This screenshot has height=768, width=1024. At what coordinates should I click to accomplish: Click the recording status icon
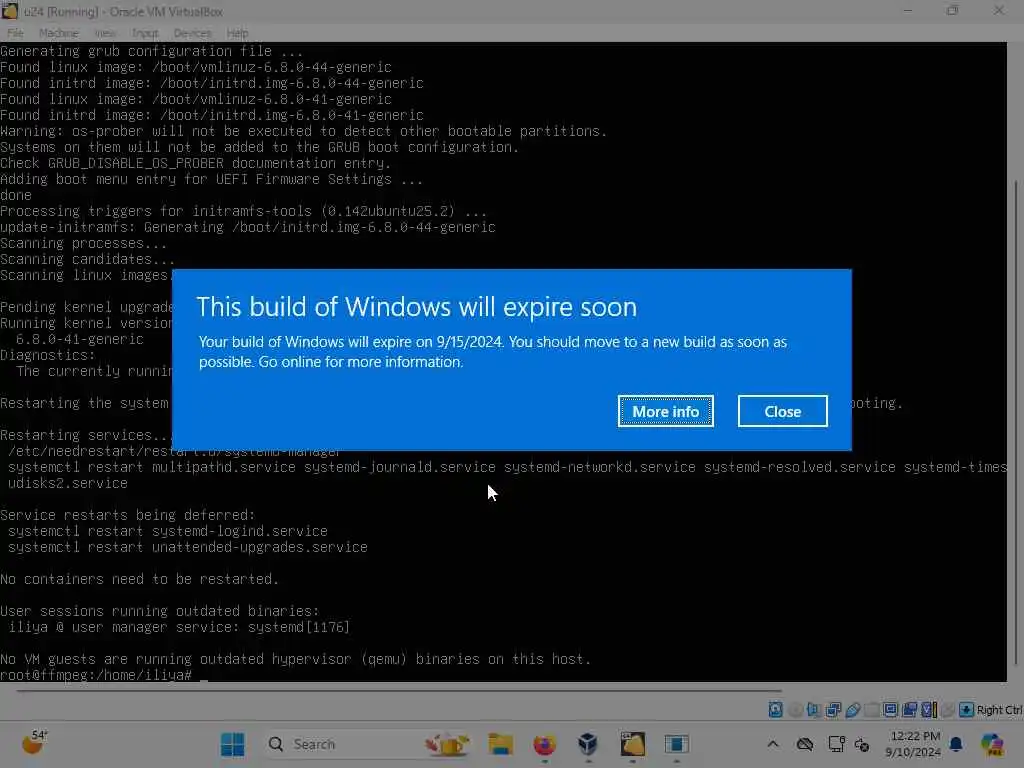909,709
